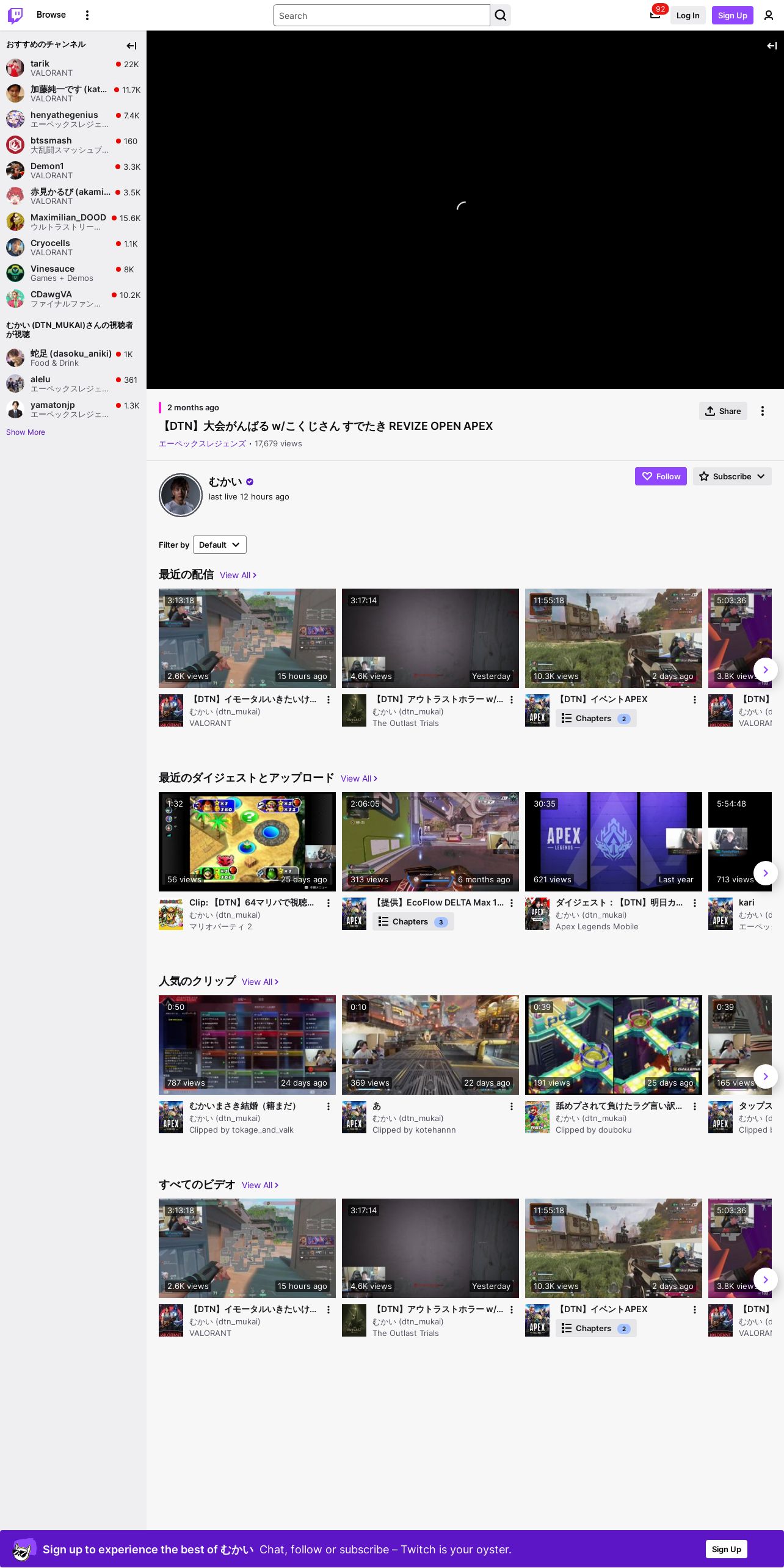Expand Chapters on EcoFlow DELTA Max video

click(x=413, y=921)
